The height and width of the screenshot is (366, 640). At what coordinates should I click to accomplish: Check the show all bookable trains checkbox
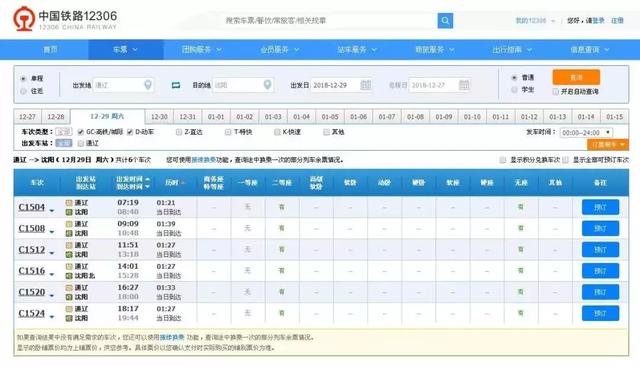(565, 160)
